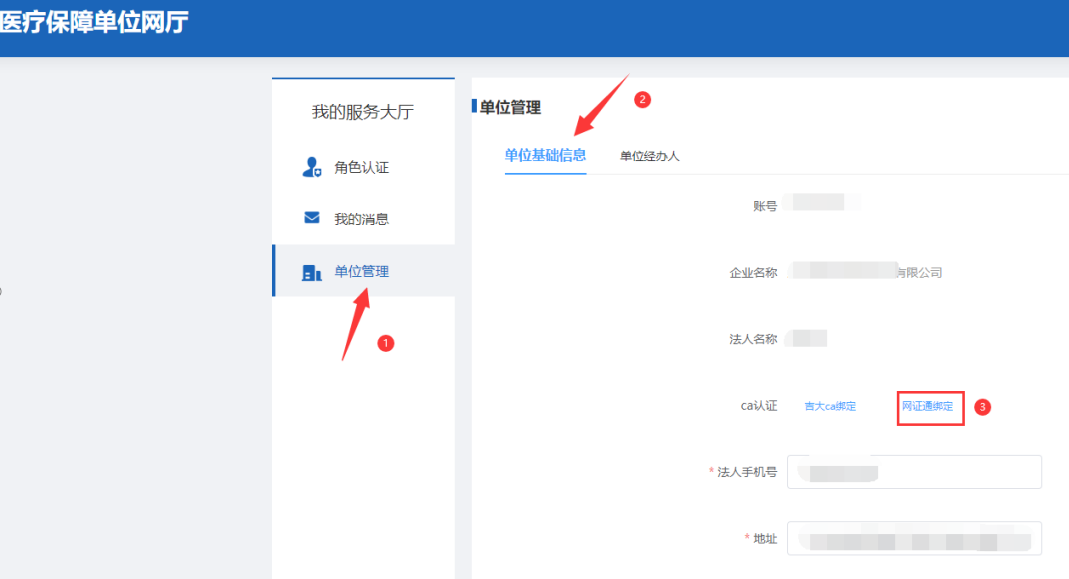
Task: Focus the 地址 input field
Action: click(x=914, y=538)
